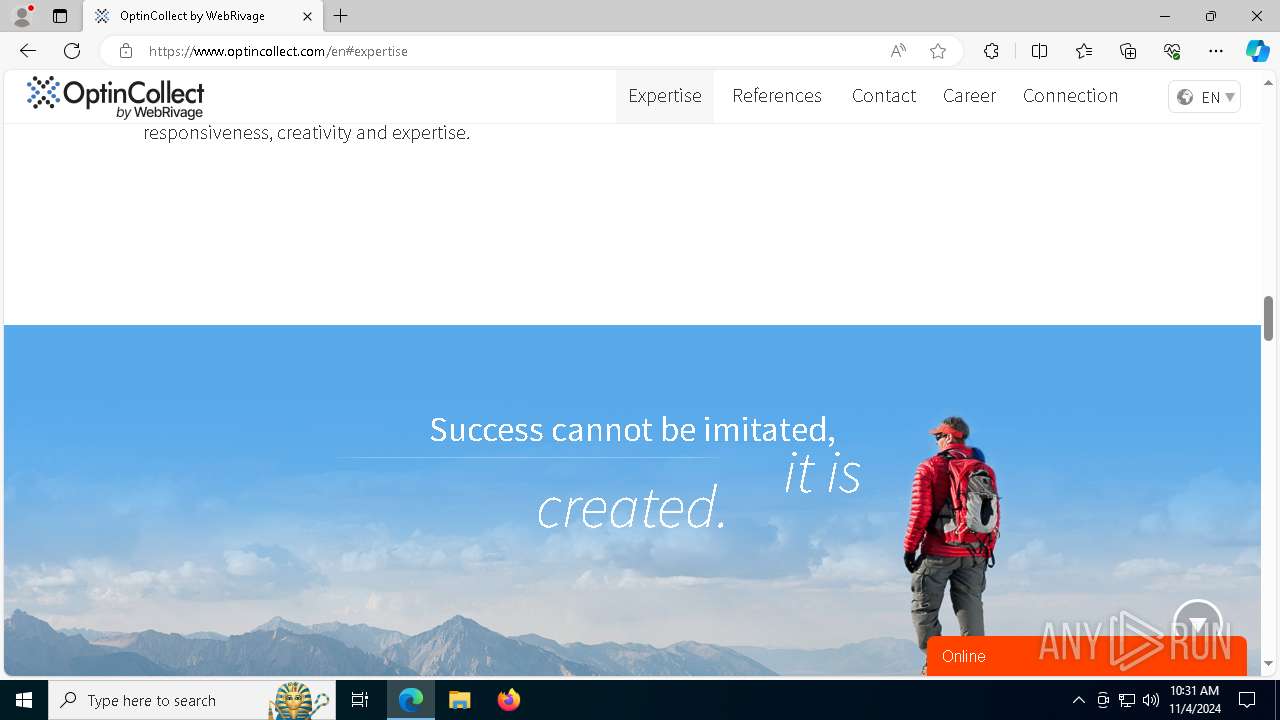Launch Copilot sidebar icon
This screenshot has width=1280, height=720.
pos(1257,51)
